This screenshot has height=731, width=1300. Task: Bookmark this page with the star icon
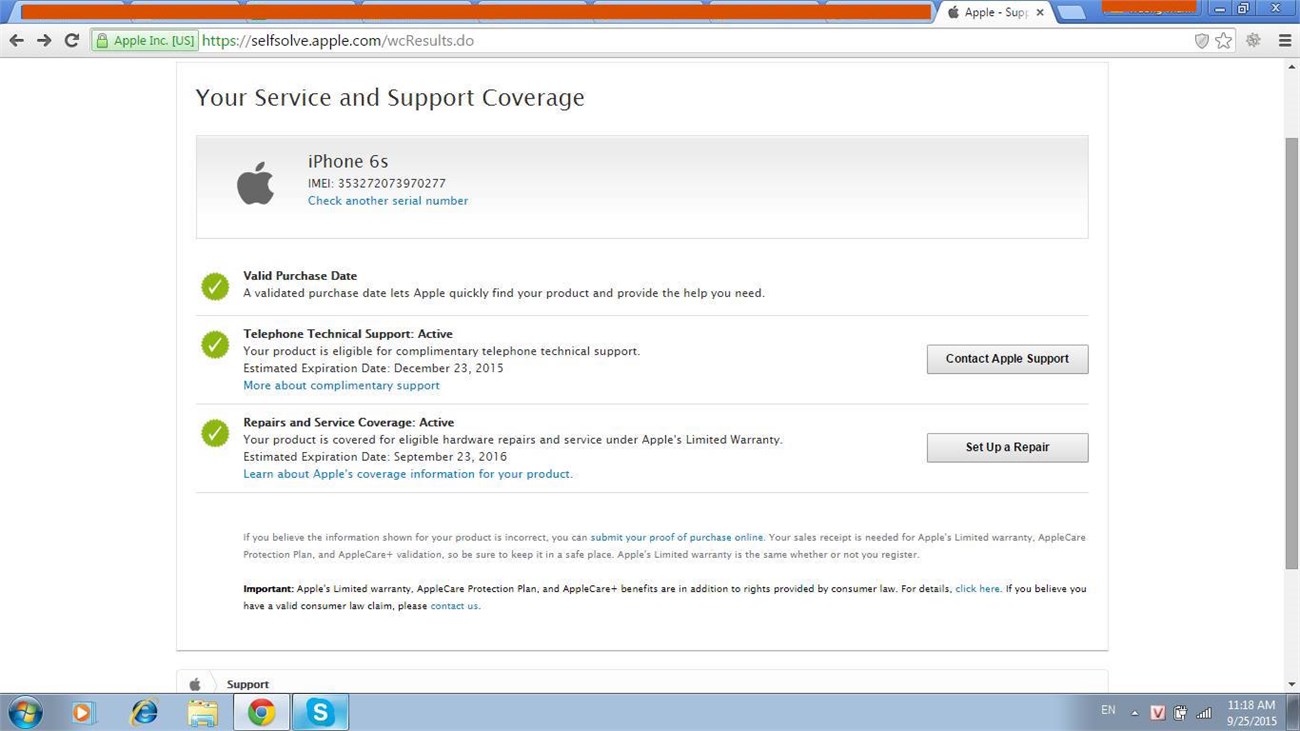click(x=1224, y=41)
